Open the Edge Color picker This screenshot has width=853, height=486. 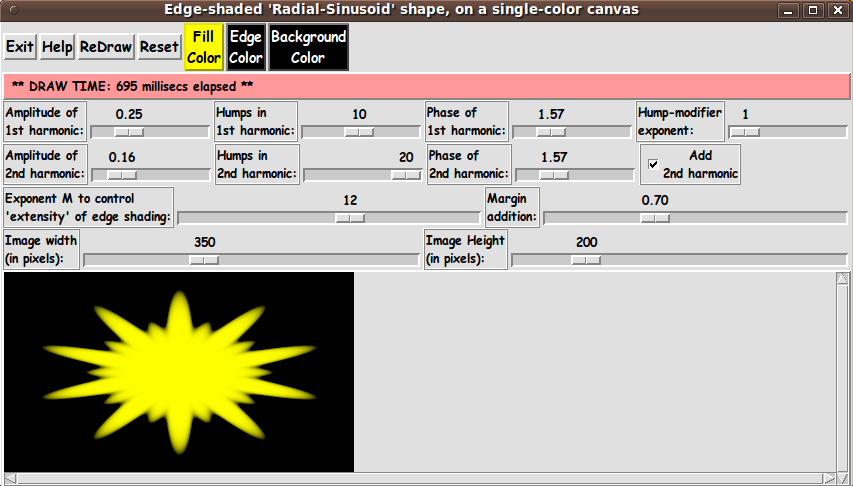coord(245,48)
